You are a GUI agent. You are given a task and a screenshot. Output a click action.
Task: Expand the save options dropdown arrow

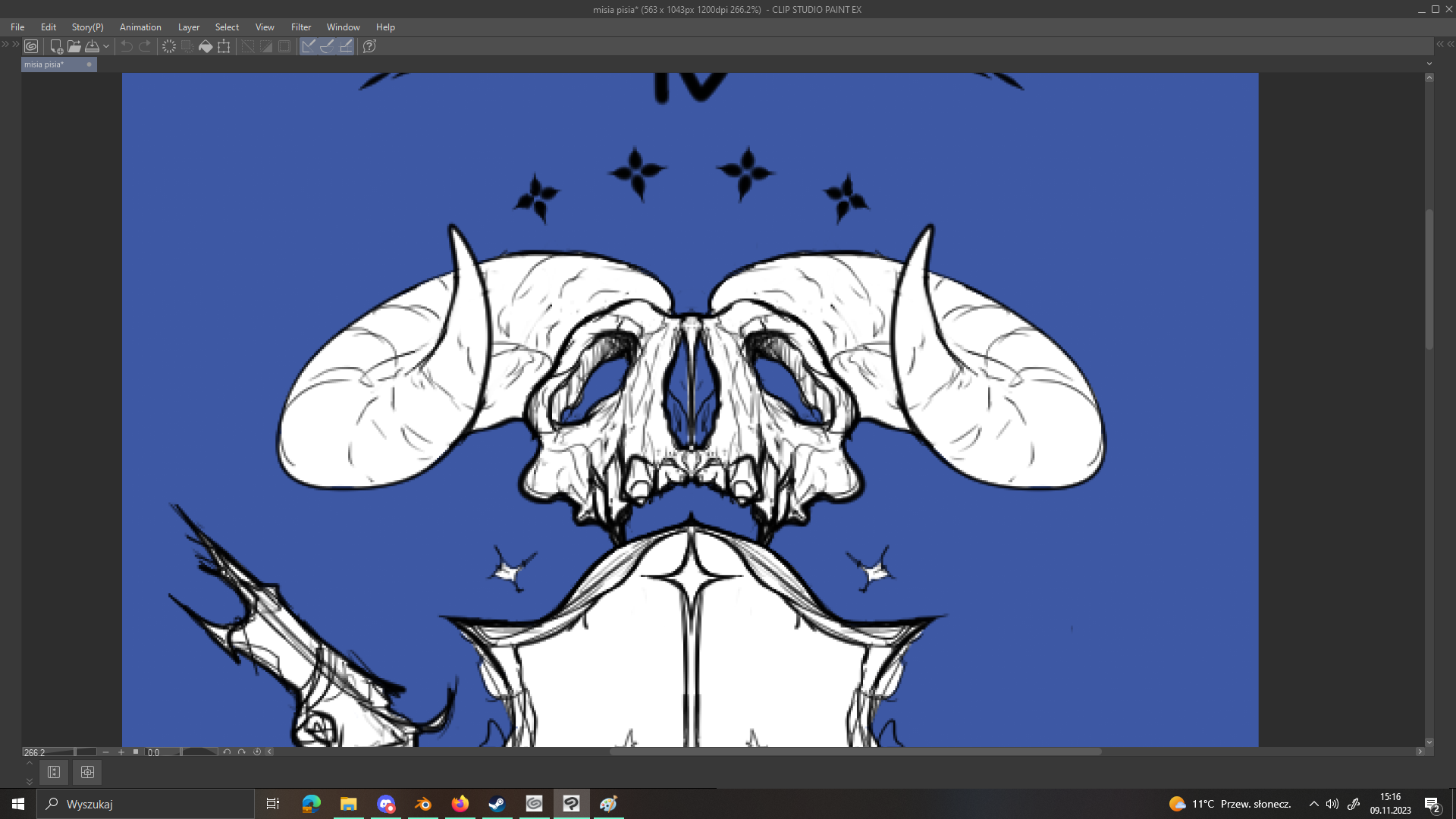[x=106, y=46]
